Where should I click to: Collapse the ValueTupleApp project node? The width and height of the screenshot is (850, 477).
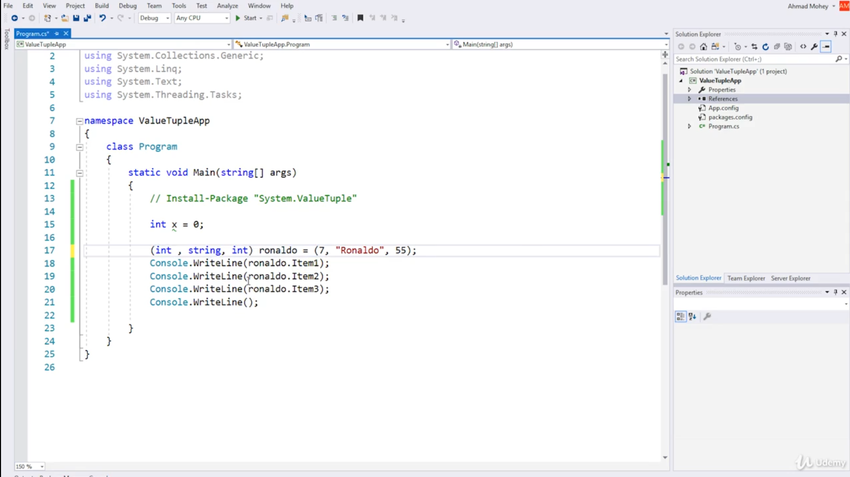coord(681,81)
